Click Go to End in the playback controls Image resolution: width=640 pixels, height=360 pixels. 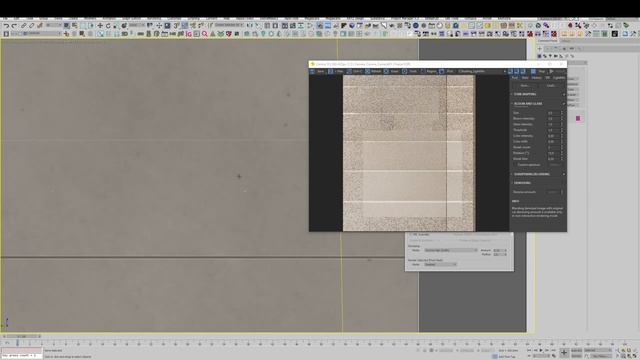click(x=553, y=350)
